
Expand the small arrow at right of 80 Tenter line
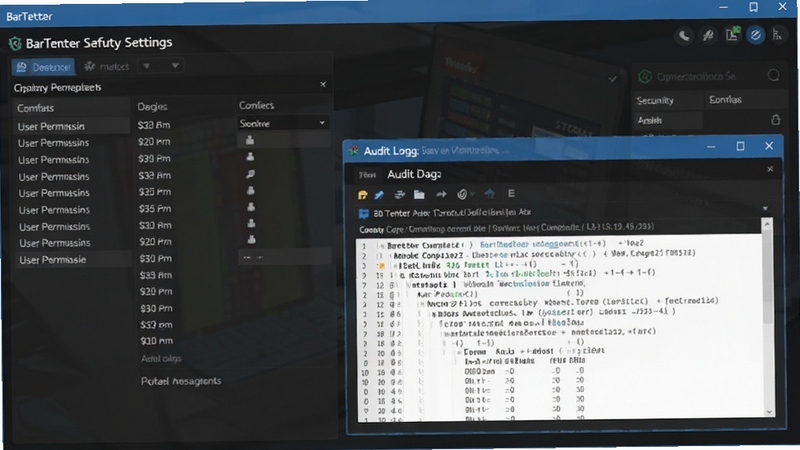click(x=765, y=209)
